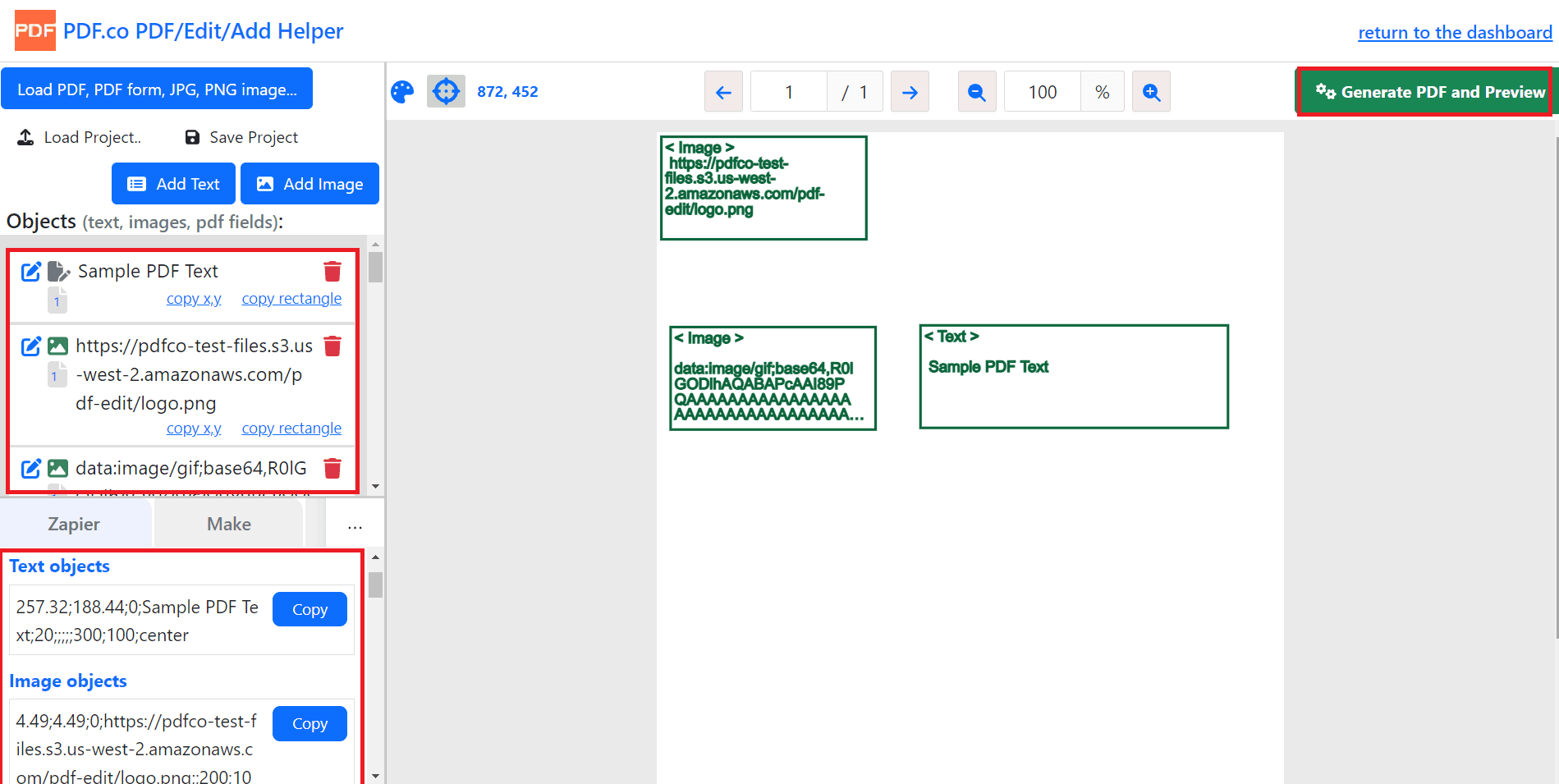Open the color palette picker icon
This screenshot has width=1559, height=784.
coord(402,92)
